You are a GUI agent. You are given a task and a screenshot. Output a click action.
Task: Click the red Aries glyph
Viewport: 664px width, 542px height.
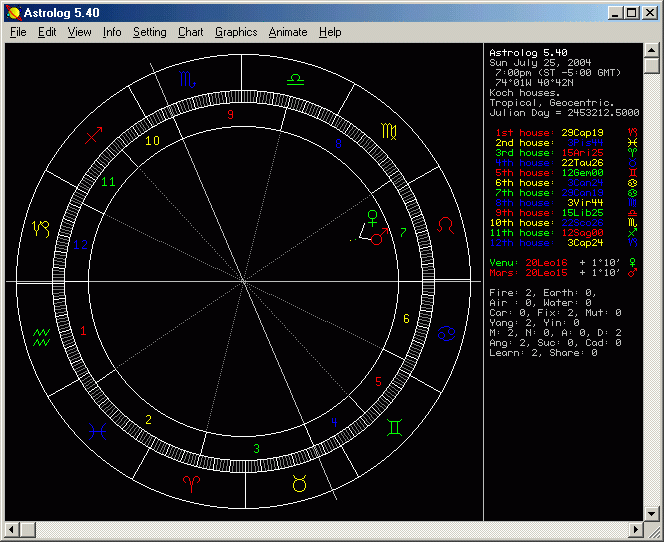pos(190,484)
